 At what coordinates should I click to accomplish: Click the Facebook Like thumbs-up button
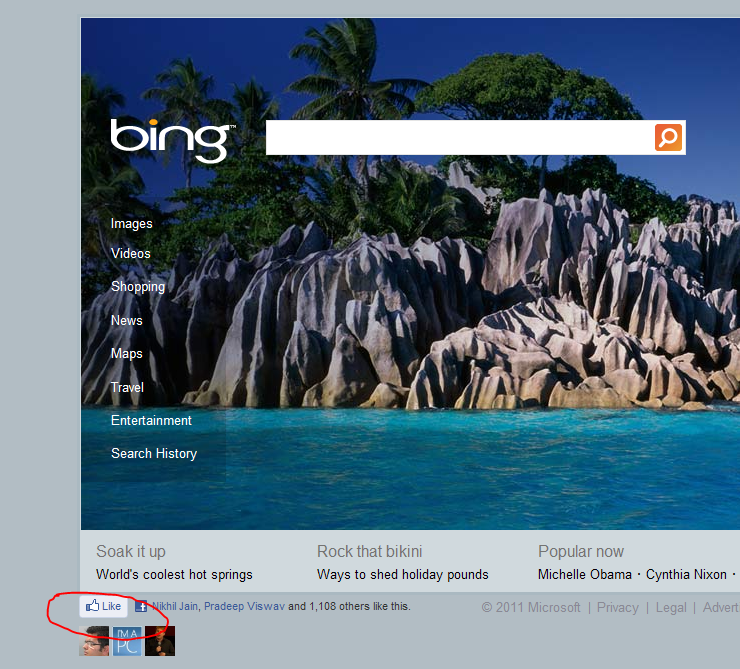[x=103, y=606]
